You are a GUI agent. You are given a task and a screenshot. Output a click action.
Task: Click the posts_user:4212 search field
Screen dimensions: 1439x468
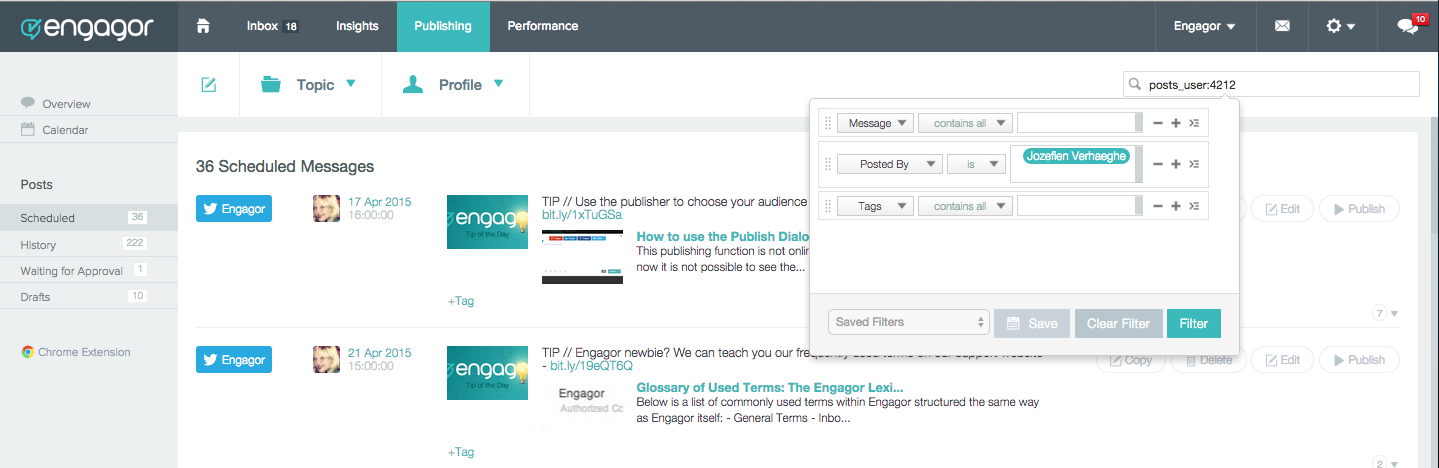(1271, 85)
